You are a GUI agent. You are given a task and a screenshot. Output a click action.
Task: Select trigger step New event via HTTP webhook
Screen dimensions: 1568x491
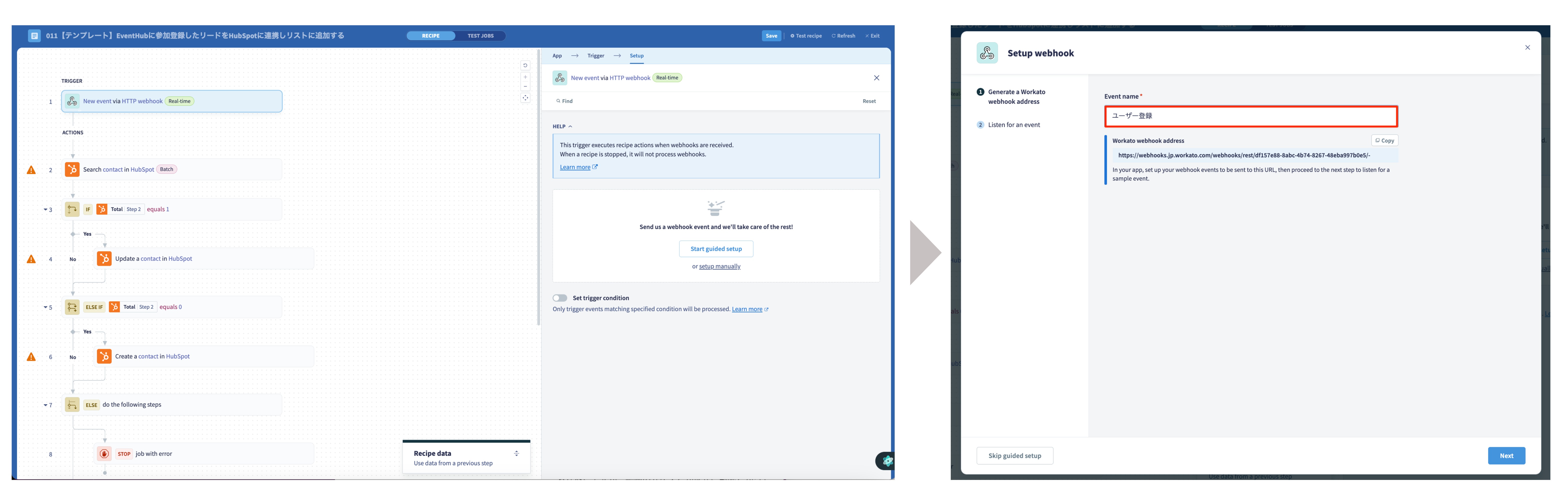[x=172, y=101]
